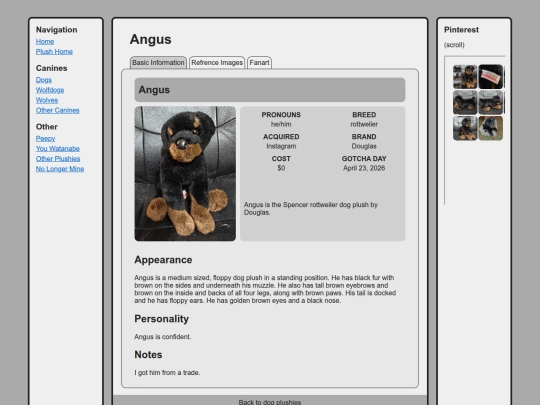Click the 'Navigation' sidebar heading
540x405 pixels.
click(56, 30)
